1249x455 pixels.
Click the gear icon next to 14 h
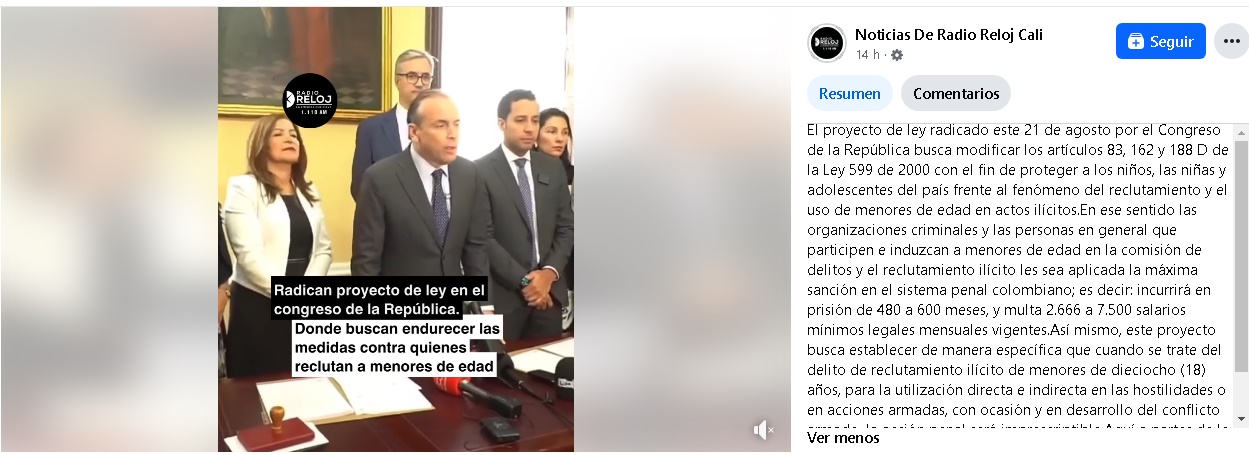[897, 55]
